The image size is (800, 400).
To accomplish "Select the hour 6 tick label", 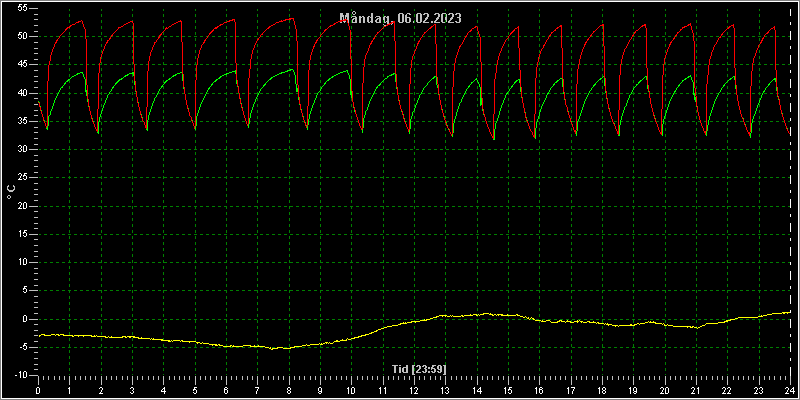I will (226, 391).
